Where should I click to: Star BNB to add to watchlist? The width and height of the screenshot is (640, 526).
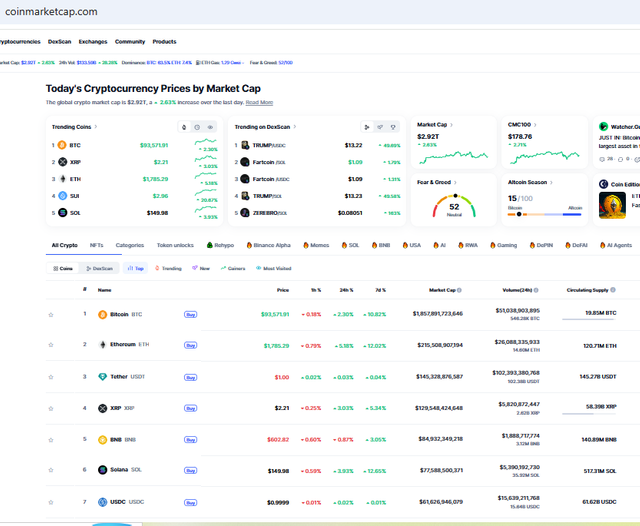[51, 439]
